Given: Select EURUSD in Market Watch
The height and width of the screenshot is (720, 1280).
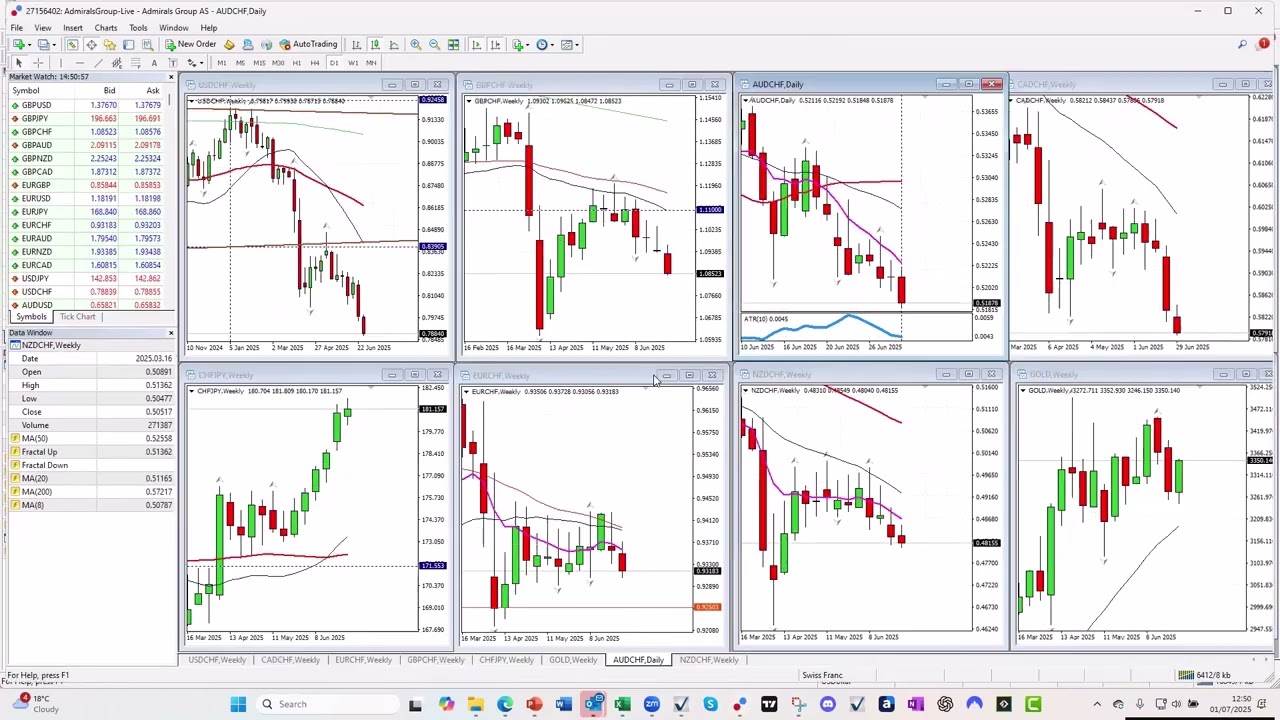Looking at the screenshot, I should click(36, 198).
